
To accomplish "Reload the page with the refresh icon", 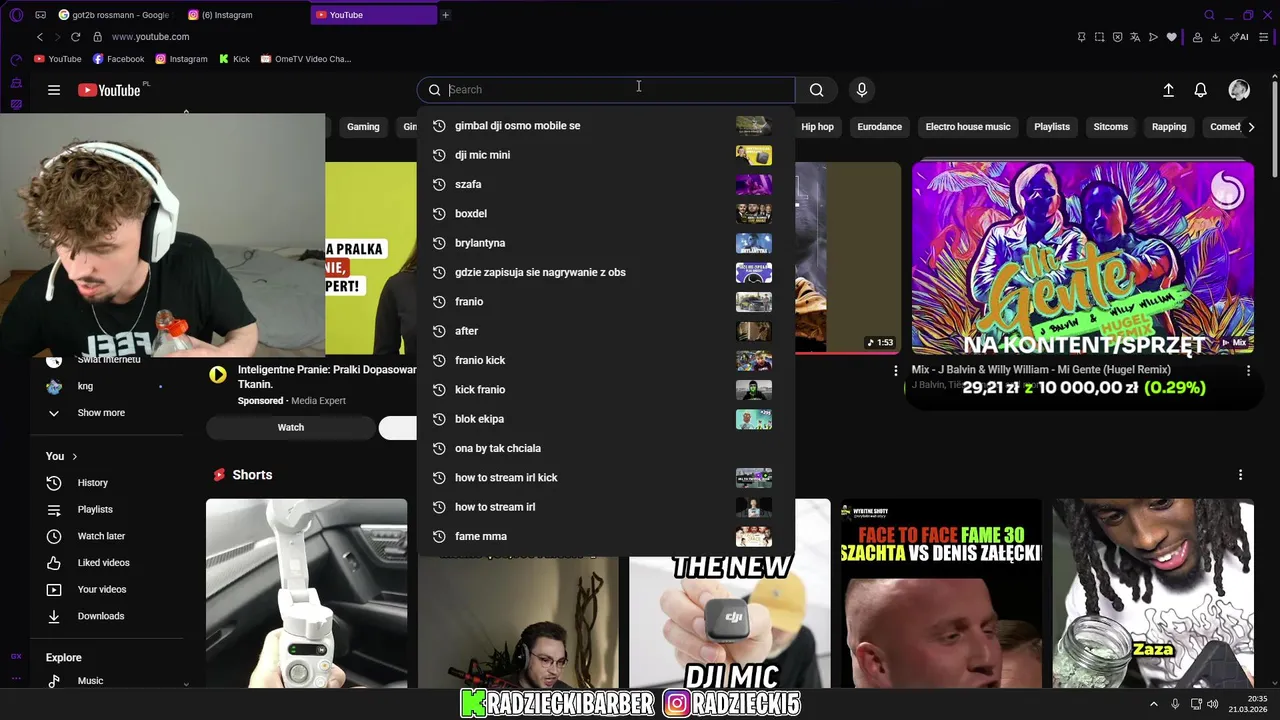I will tap(75, 37).
